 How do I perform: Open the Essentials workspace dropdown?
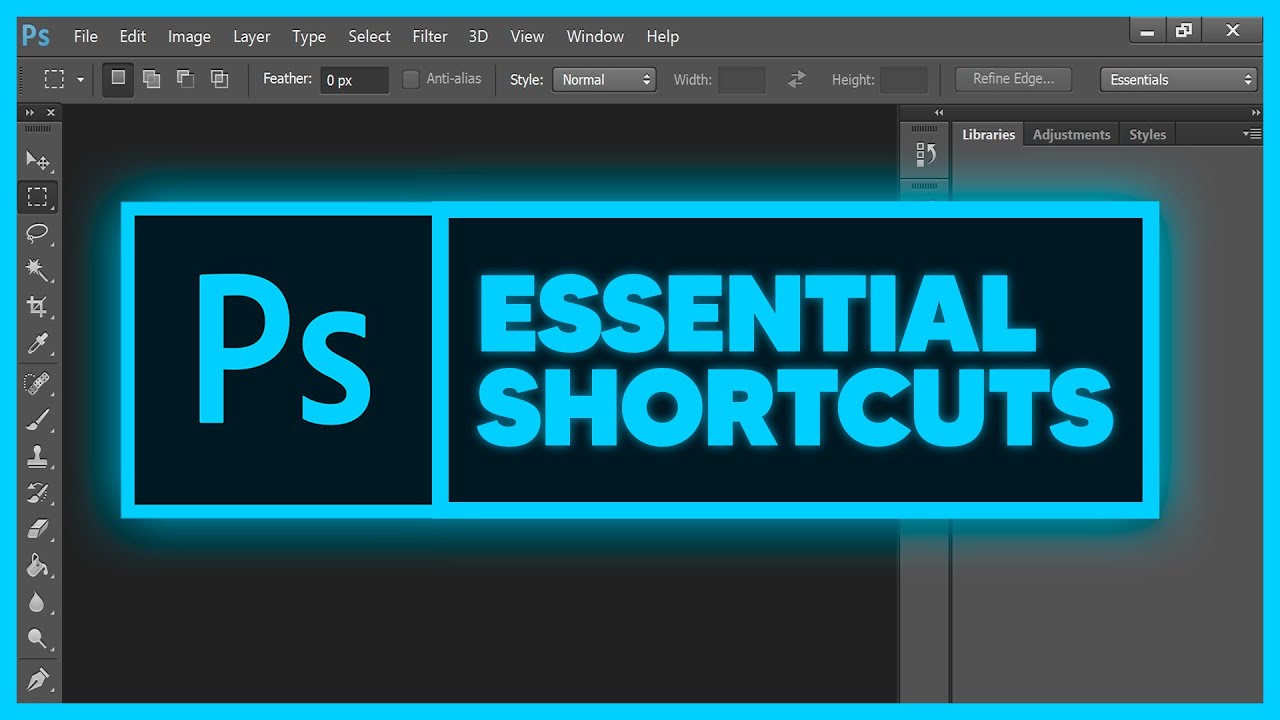point(1178,80)
